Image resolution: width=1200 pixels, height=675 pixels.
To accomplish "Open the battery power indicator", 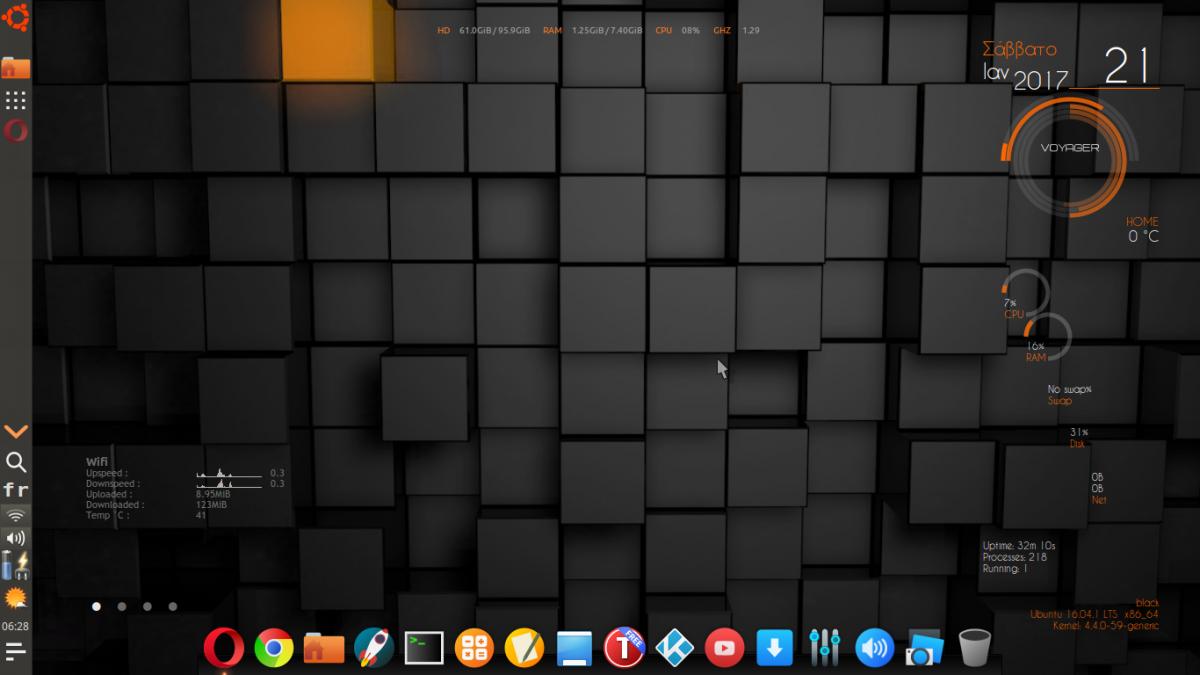I will pos(16,565).
